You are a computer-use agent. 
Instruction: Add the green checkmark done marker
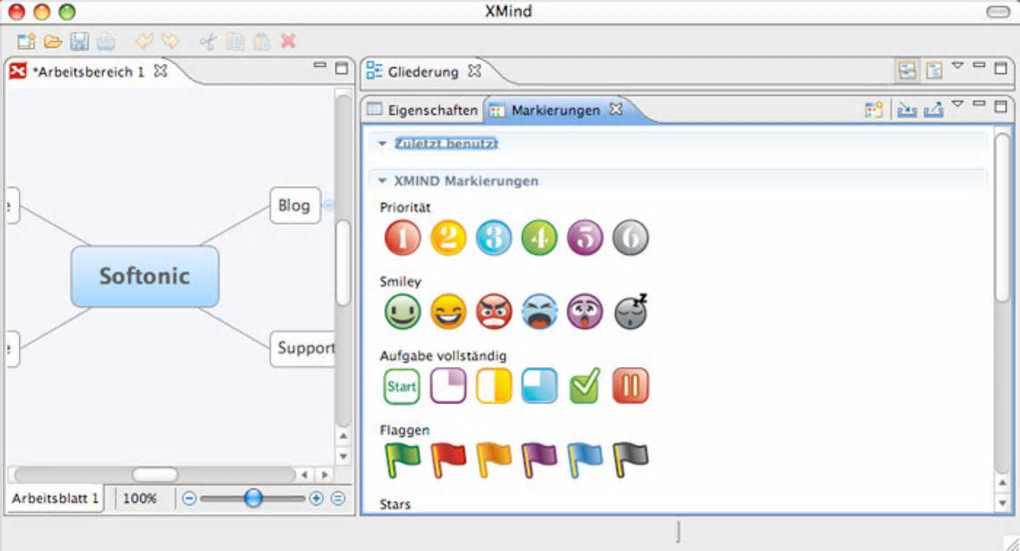[585, 386]
